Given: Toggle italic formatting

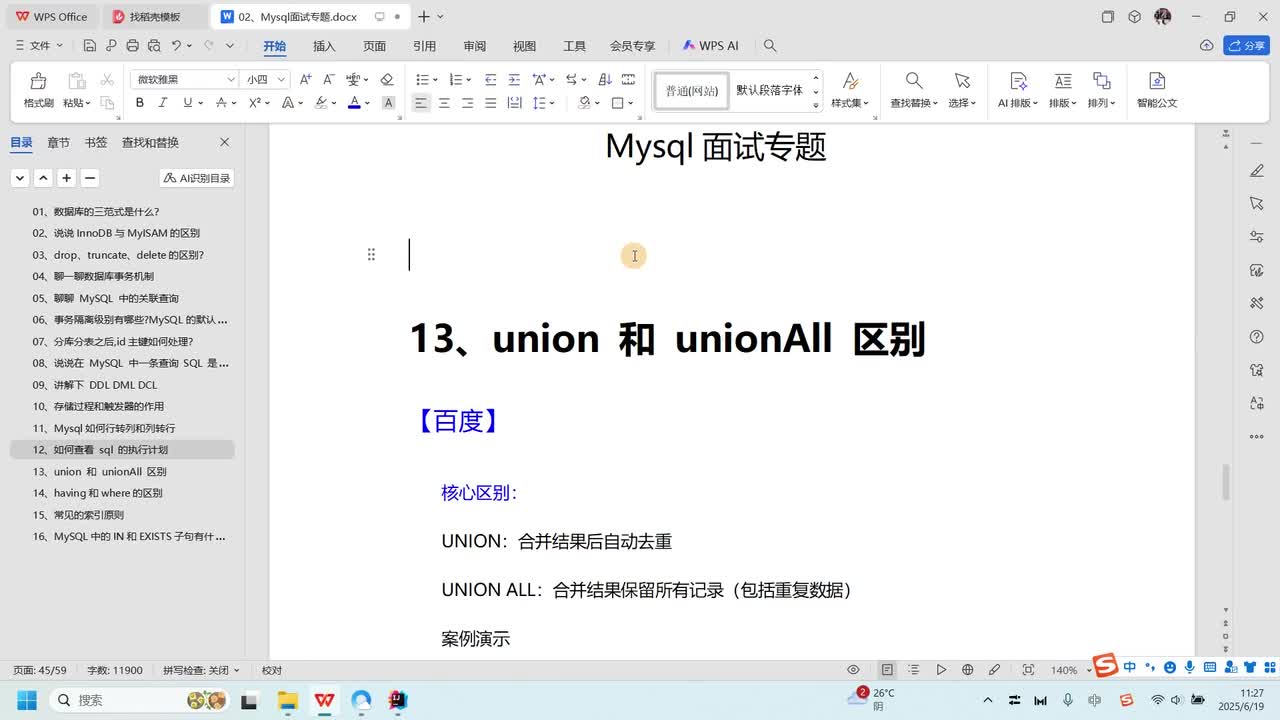Looking at the screenshot, I should pos(163,103).
